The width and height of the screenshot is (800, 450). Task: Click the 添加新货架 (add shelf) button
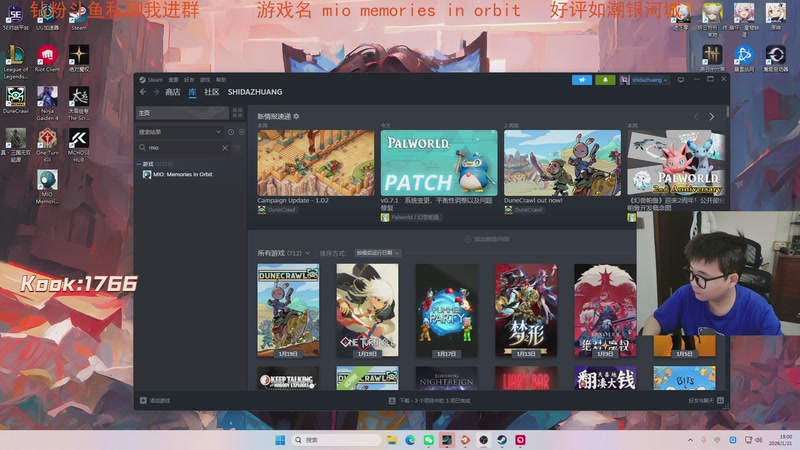pos(487,239)
